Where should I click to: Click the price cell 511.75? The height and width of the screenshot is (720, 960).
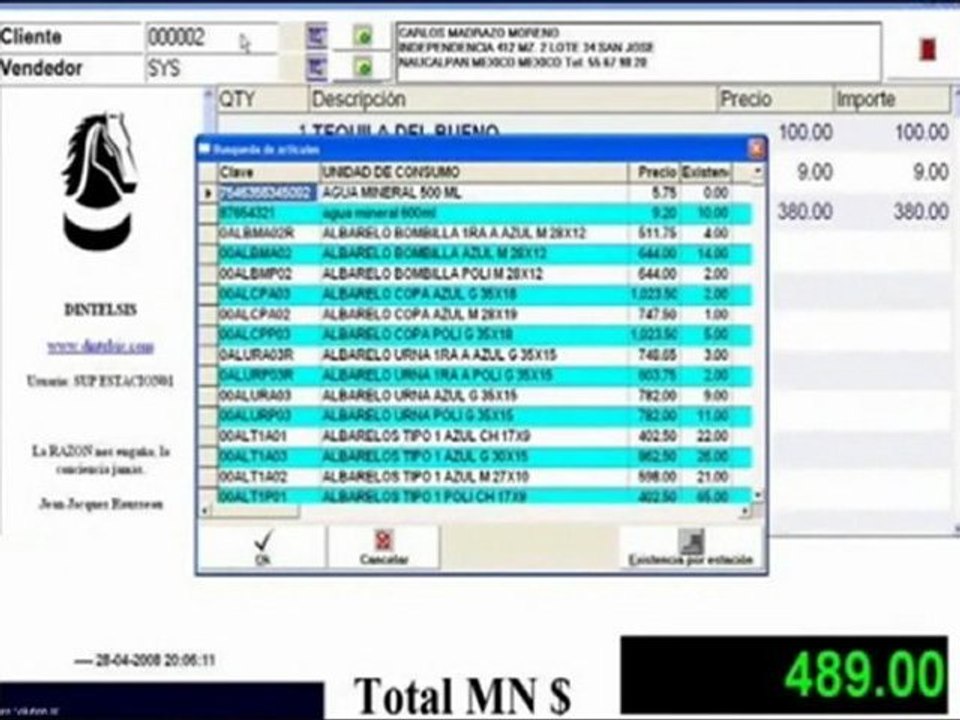(x=654, y=233)
